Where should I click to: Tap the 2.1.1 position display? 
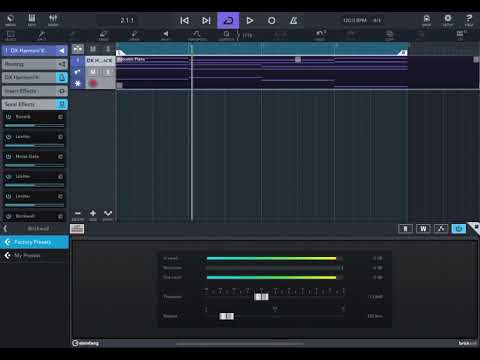click(x=127, y=21)
